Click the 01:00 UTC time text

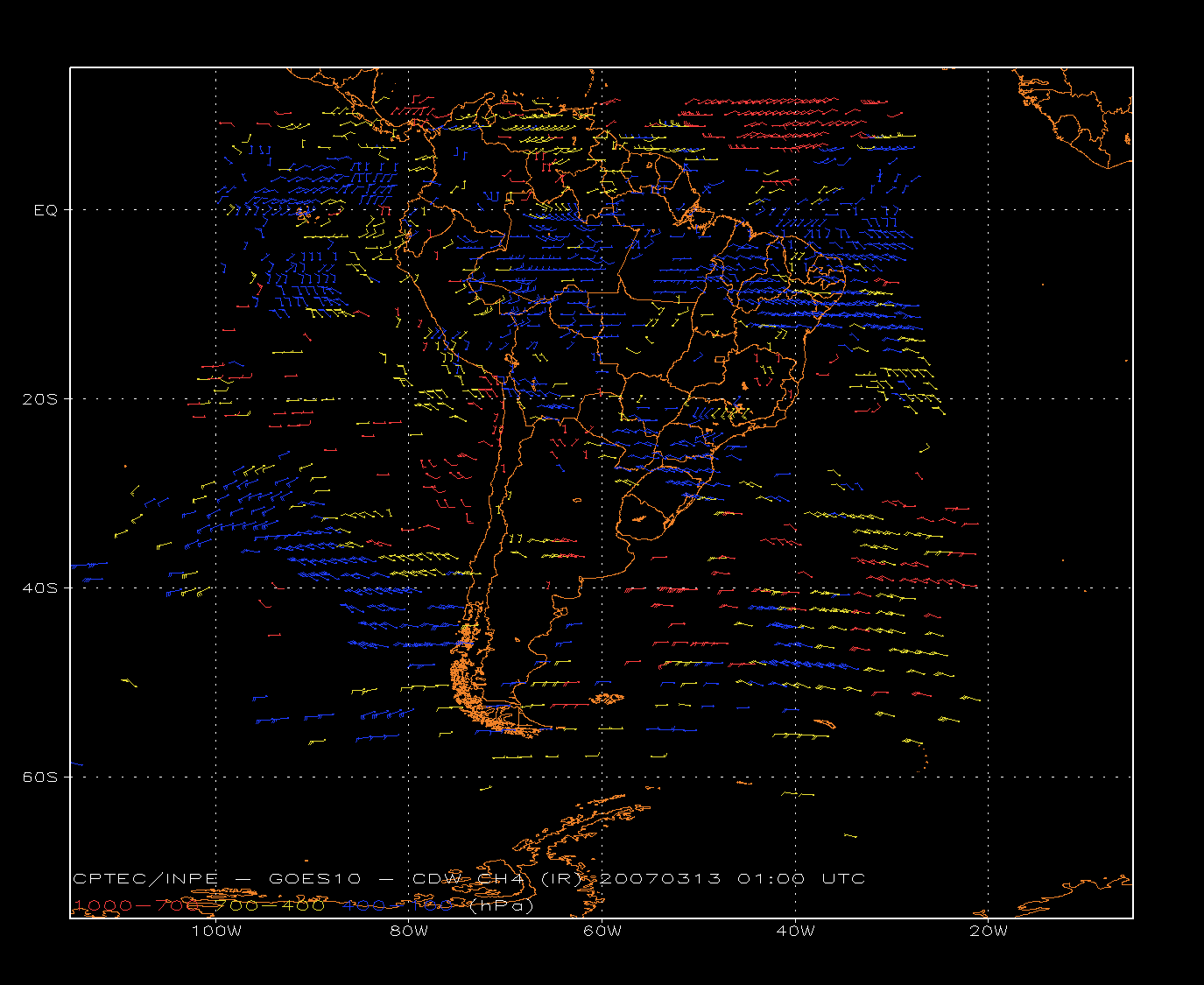(x=802, y=879)
